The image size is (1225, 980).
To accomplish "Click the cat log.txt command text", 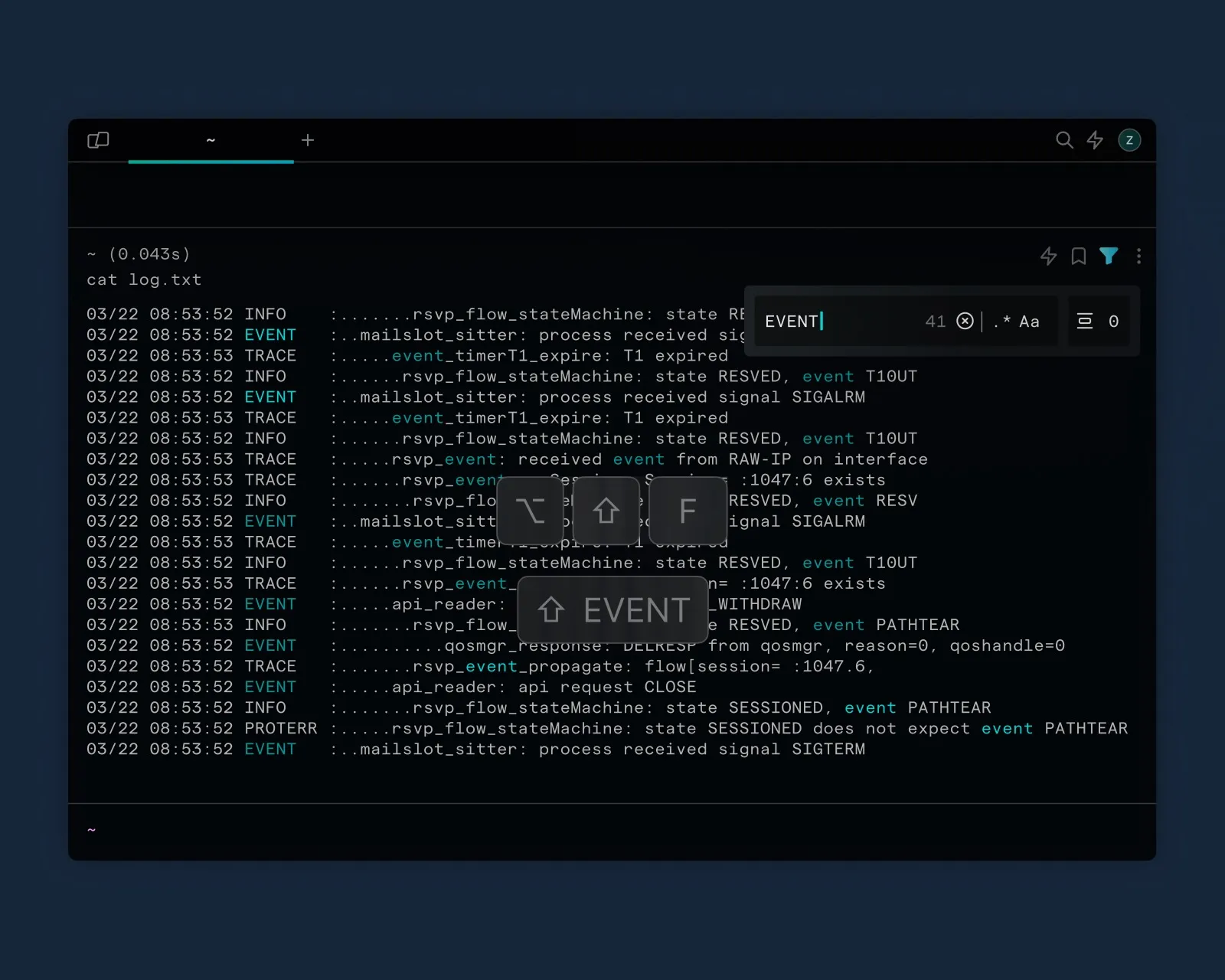I will pyautogui.click(x=144, y=279).
